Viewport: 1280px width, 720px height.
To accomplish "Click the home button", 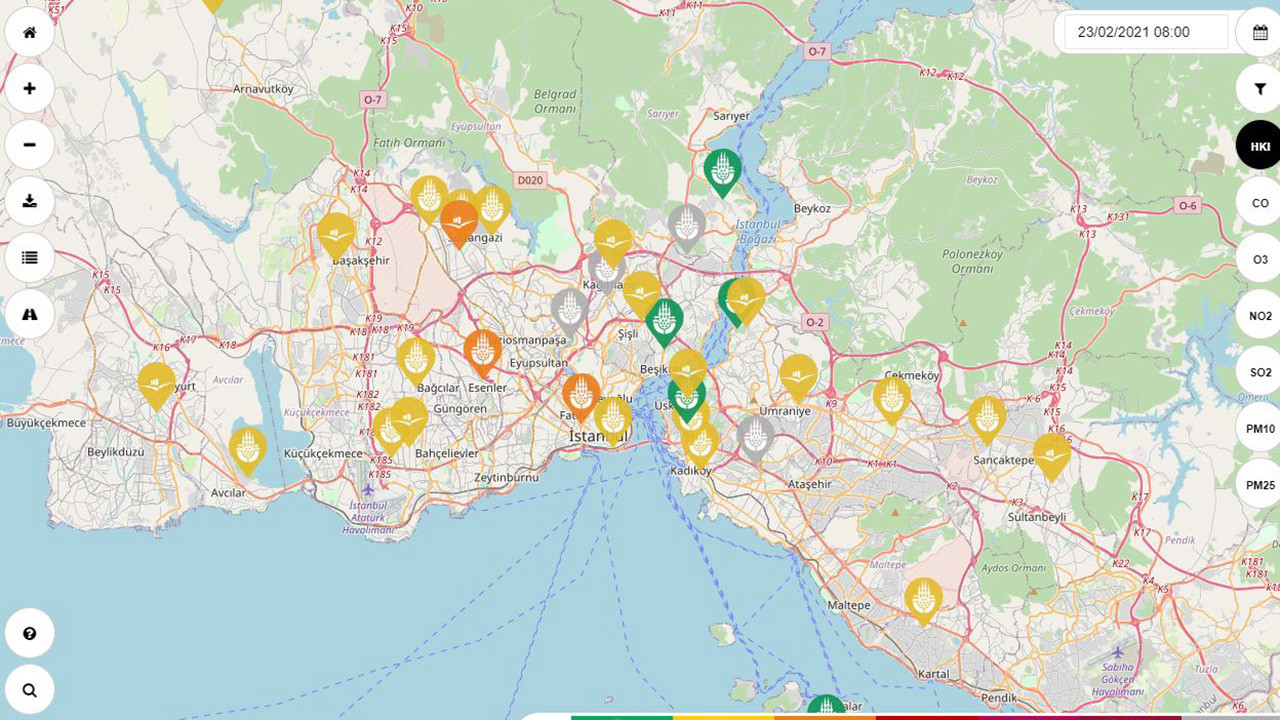I will (x=30, y=32).
